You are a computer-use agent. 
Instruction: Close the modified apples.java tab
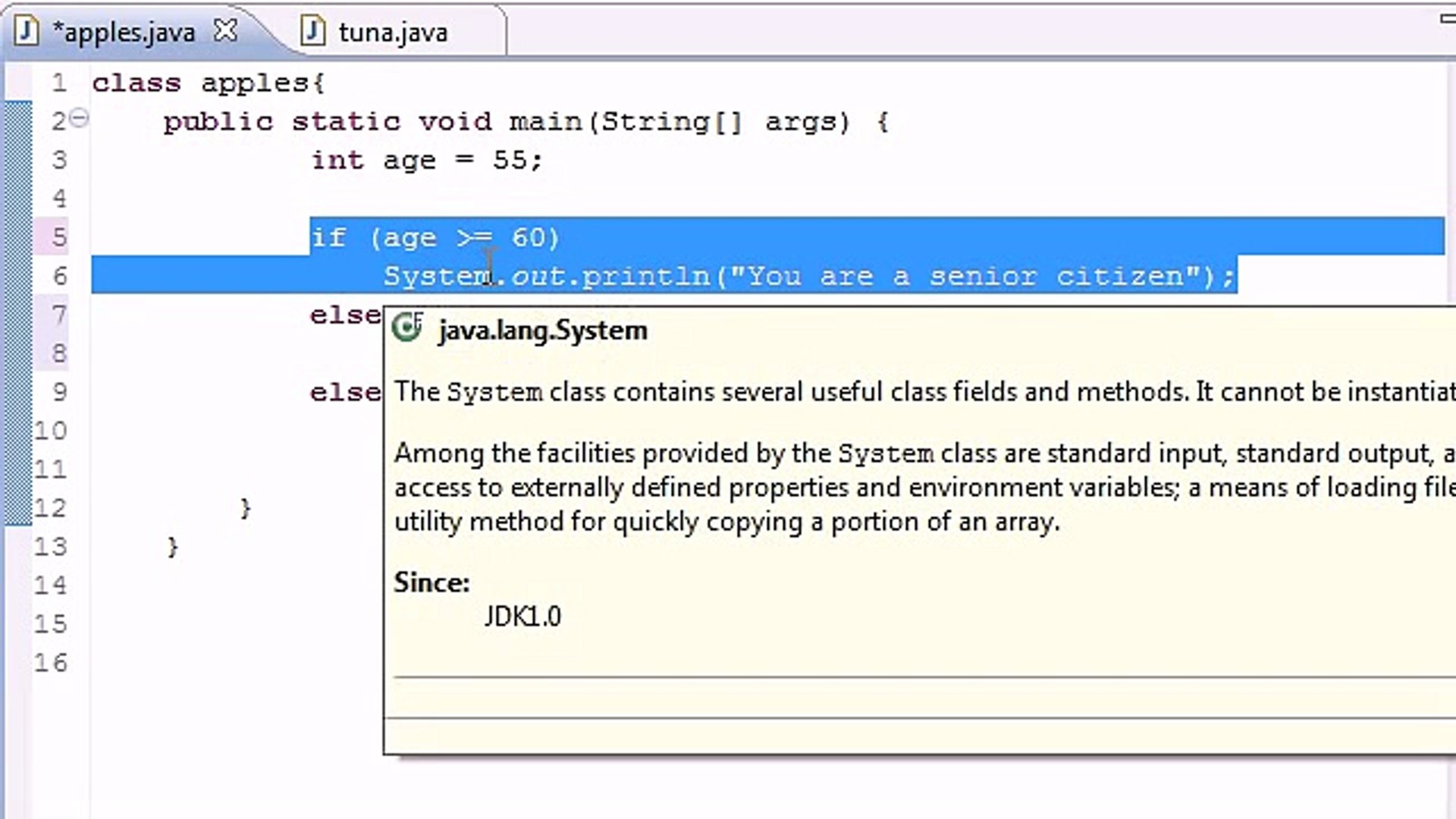coord(225,30)
